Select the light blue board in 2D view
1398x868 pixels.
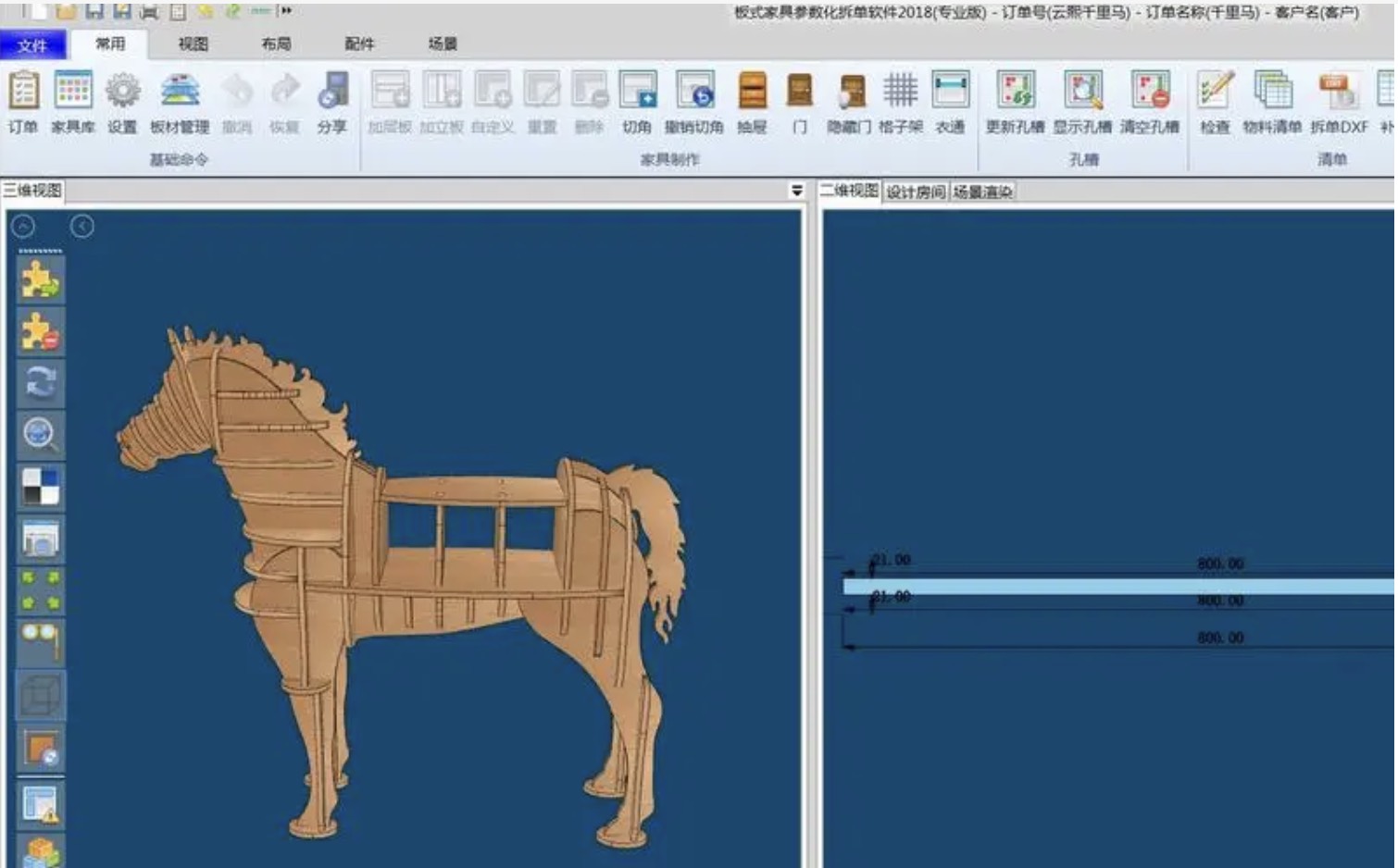tap(1118, 587)
